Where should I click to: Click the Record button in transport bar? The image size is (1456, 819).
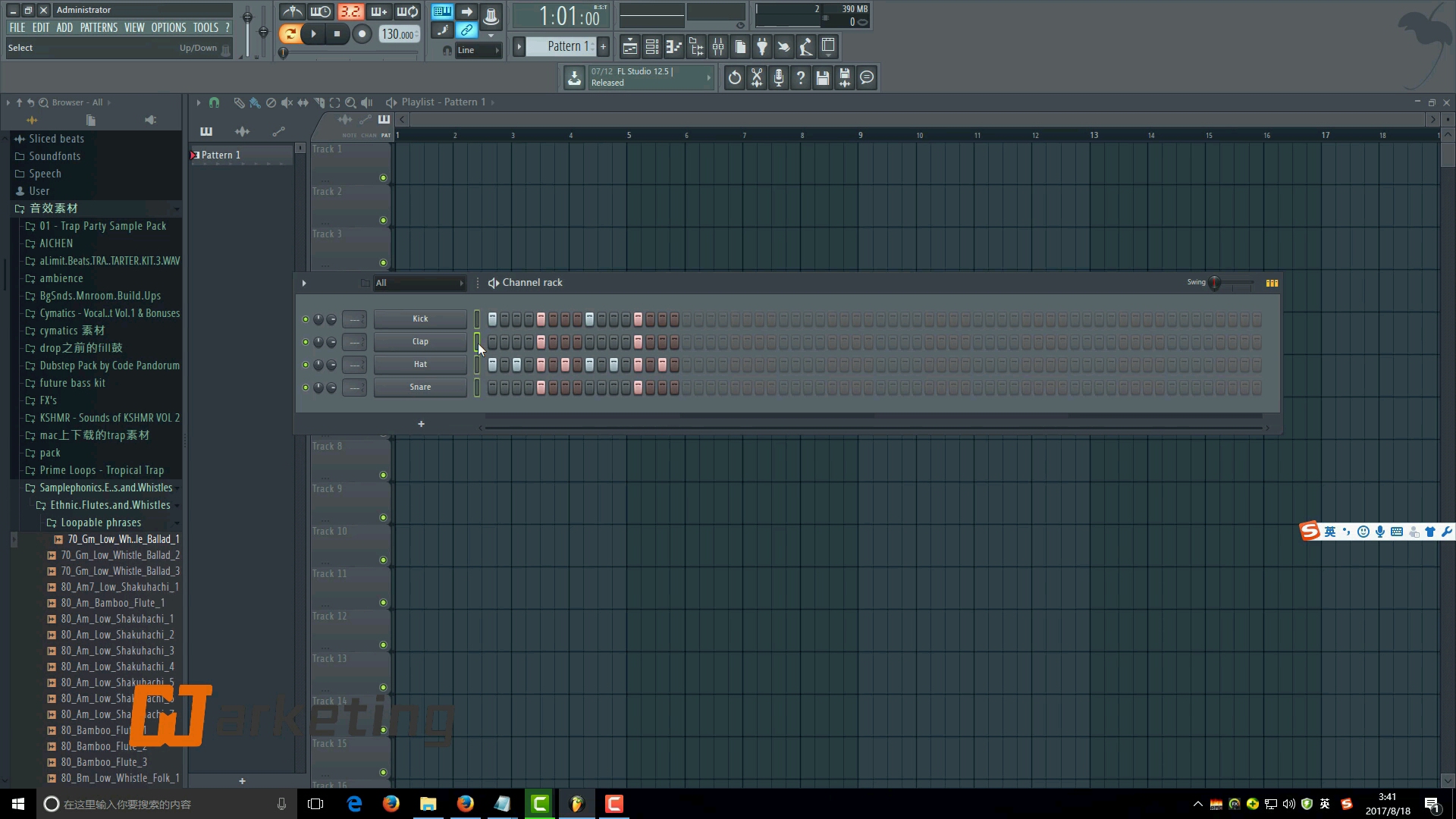pos(362,34)
